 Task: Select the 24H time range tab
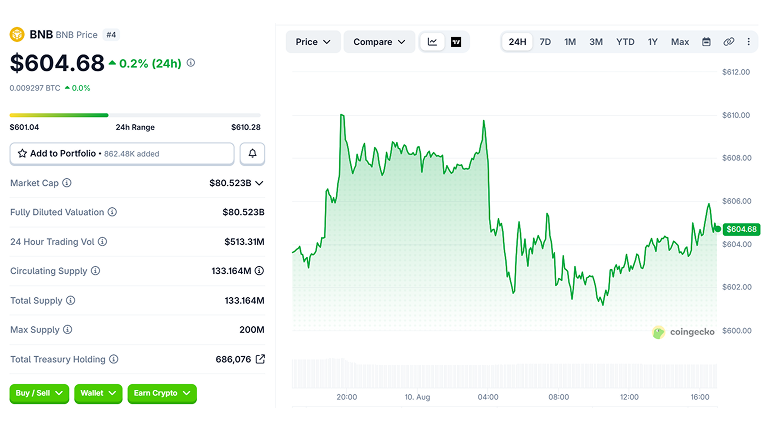pyautogui.click(x=517, y=42)
